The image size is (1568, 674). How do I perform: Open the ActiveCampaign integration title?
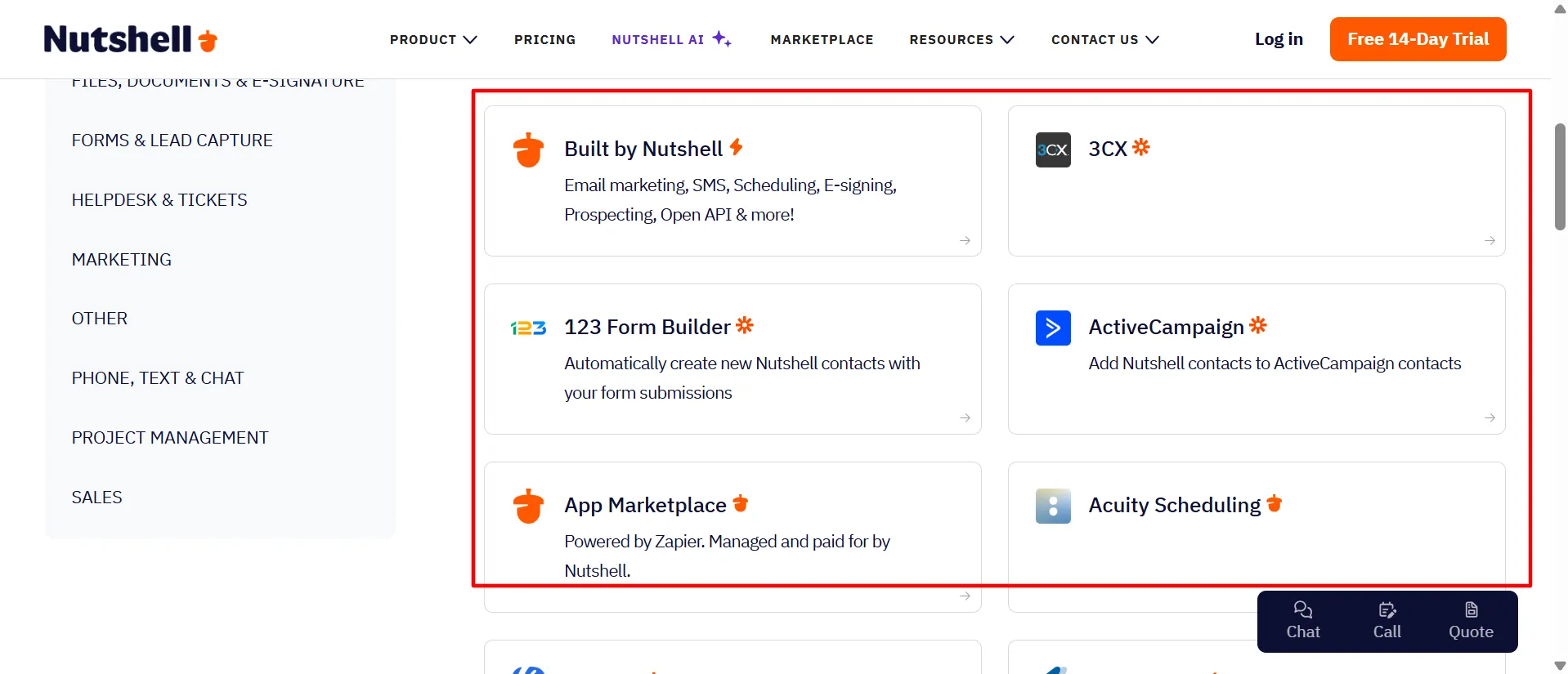pyautogui.click(x=1167, y=328)
